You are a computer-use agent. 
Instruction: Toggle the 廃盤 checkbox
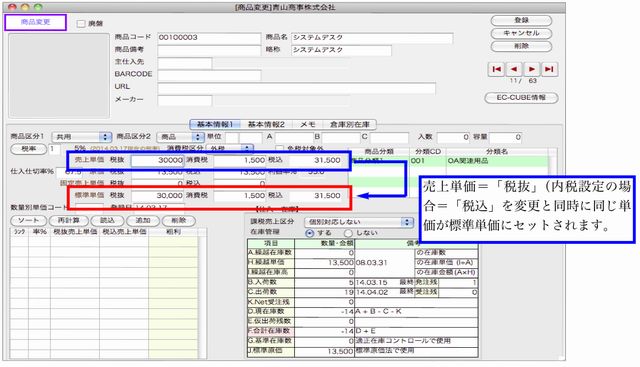pos(81,24)
